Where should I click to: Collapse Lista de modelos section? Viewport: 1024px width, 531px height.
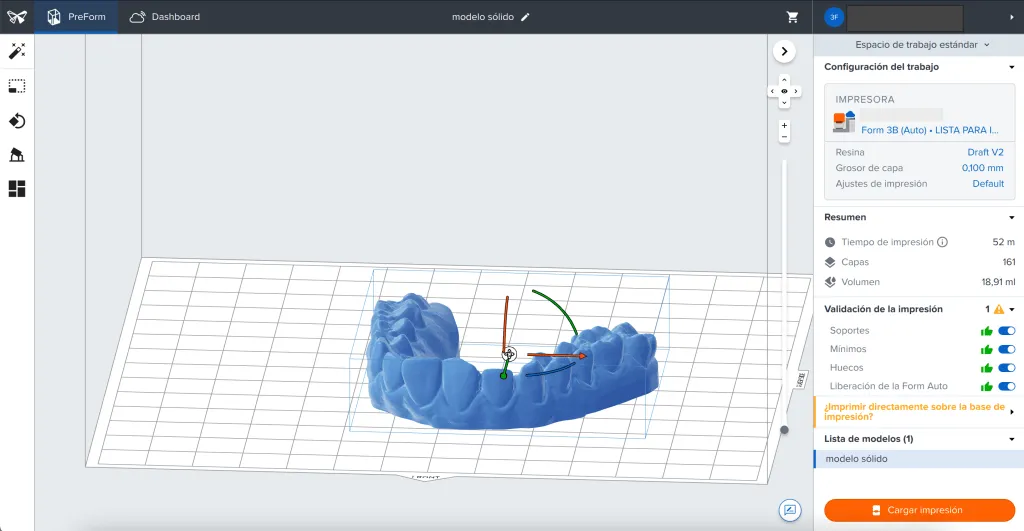tap(1012, 440)
